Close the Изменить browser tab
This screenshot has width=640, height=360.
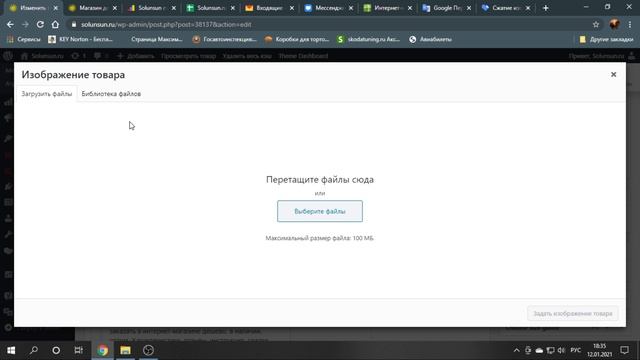tap(56, 8)
